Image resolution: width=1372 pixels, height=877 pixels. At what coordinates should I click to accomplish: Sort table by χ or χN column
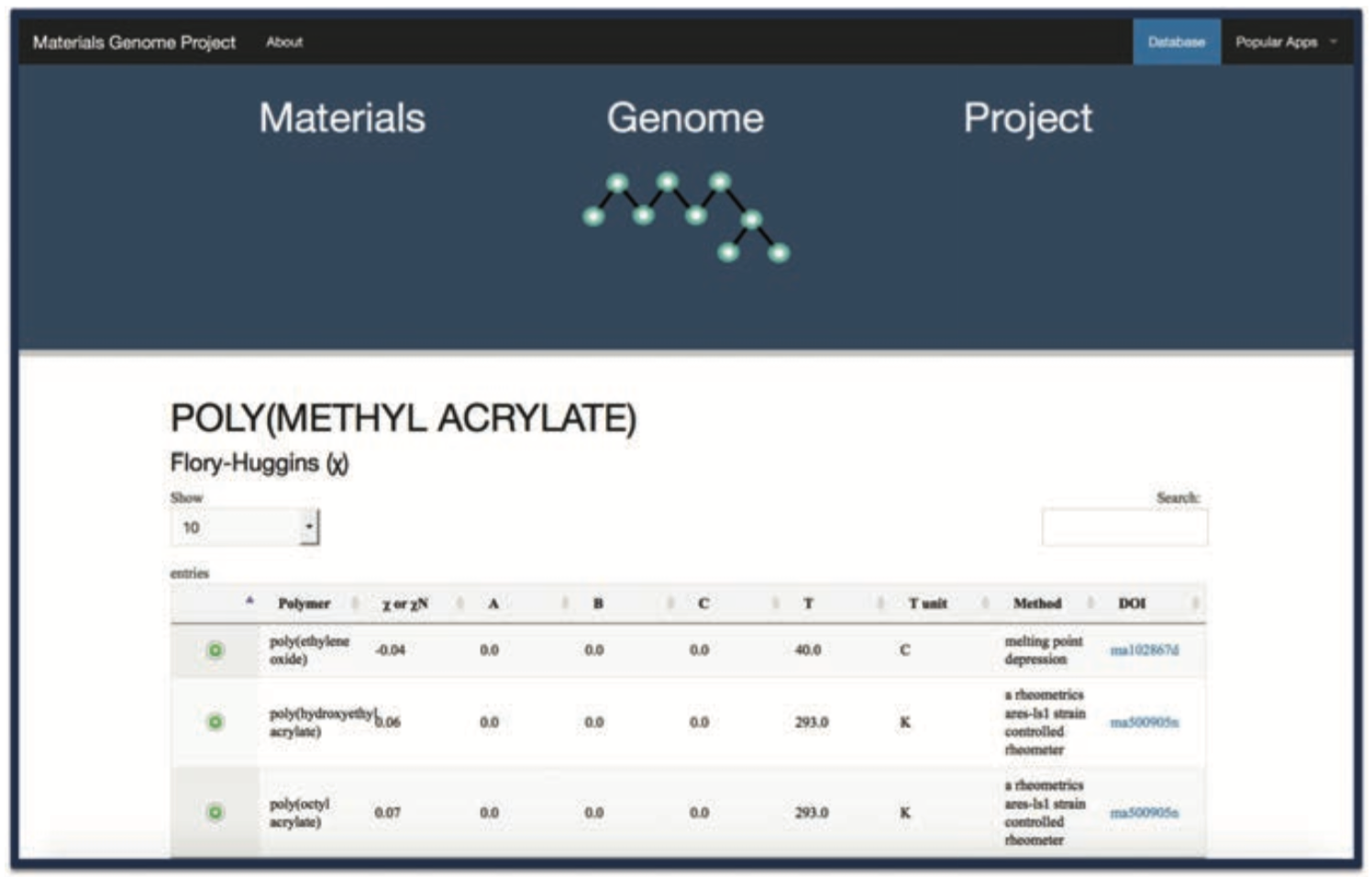click(x=405, y=604)
